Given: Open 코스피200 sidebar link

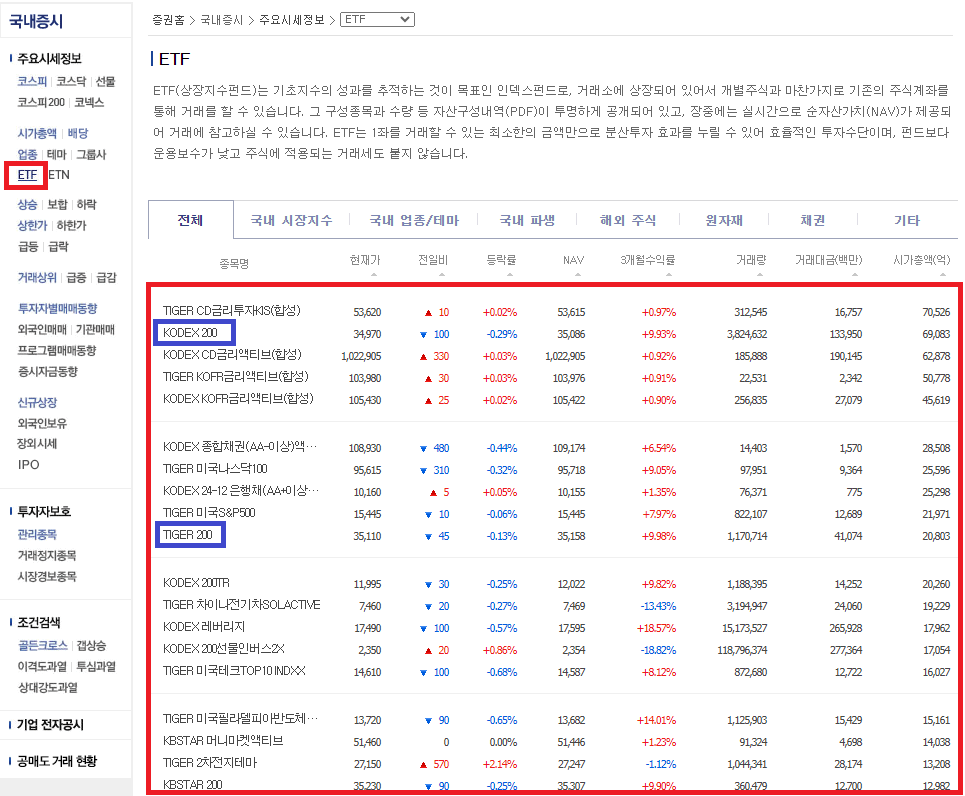Looking at the screenshot, I should pos(41,102).
